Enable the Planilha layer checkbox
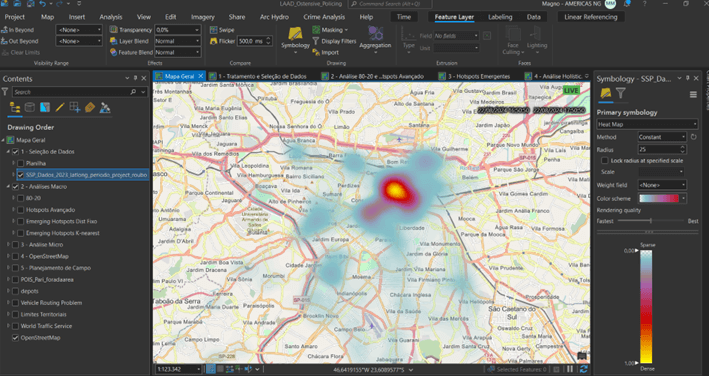Image resolution: width=709 pixels, height=376 pixels. 20,163
